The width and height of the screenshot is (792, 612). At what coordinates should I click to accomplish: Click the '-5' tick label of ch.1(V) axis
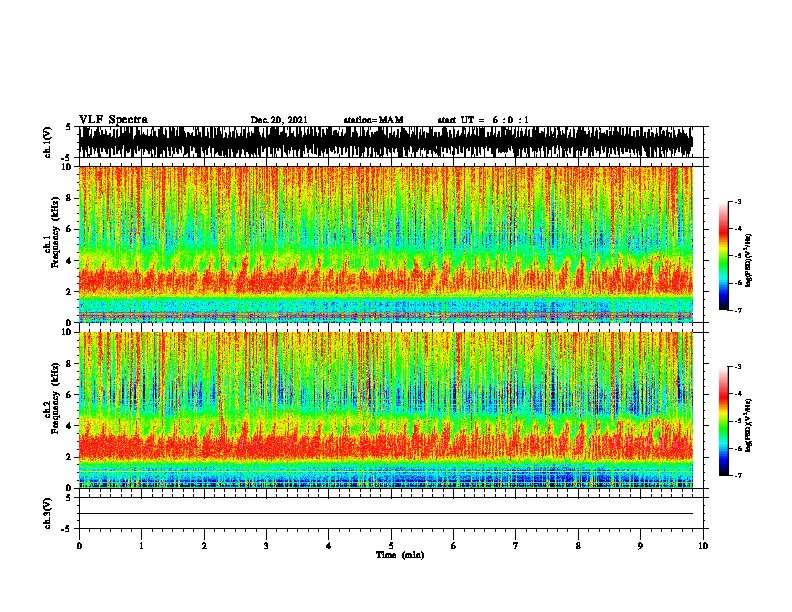67,158
